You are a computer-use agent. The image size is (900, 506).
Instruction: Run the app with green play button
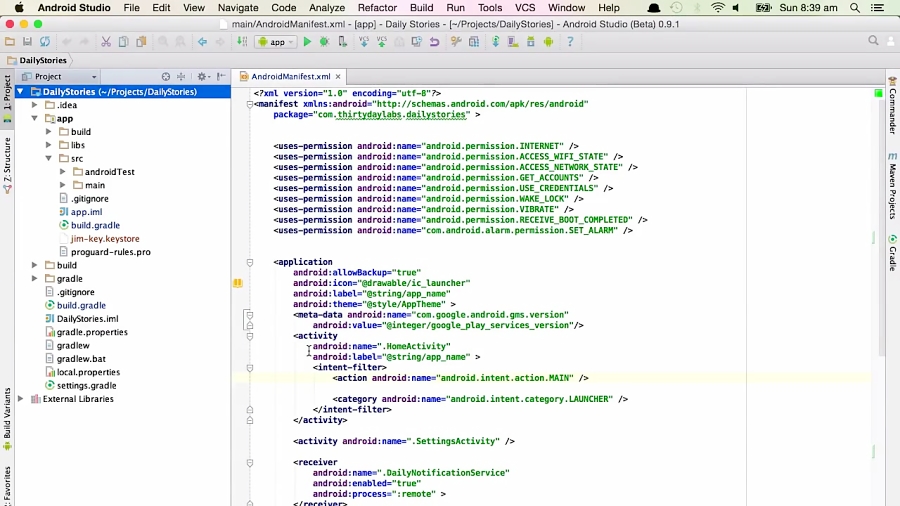(x=307, y=42)
